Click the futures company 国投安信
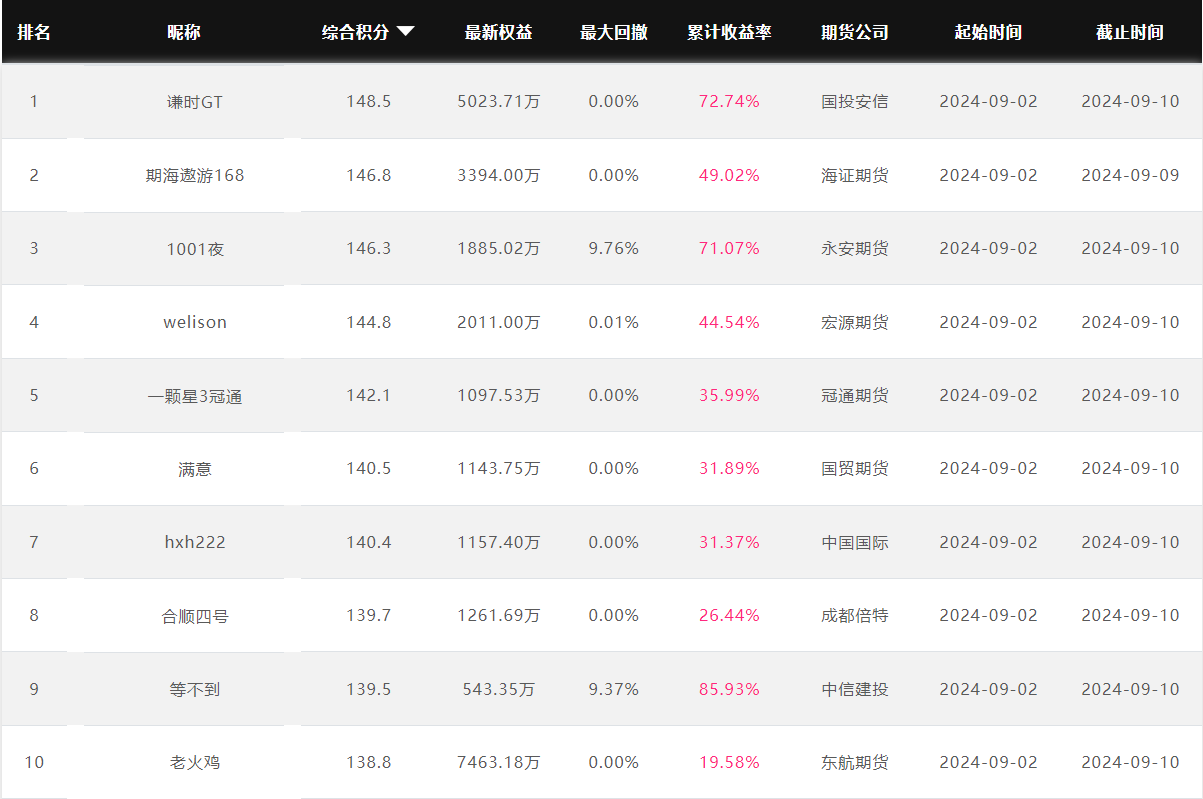The image size is (1203, 799). click(x=855, y=102)
